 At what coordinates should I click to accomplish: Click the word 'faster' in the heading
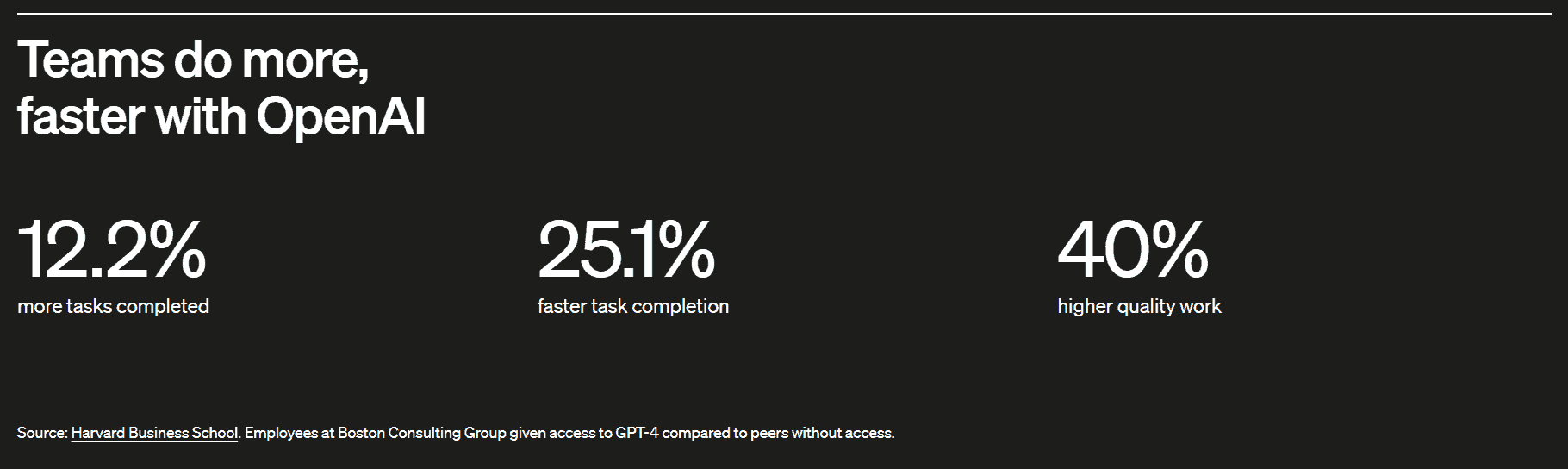[x=80, y=116]
